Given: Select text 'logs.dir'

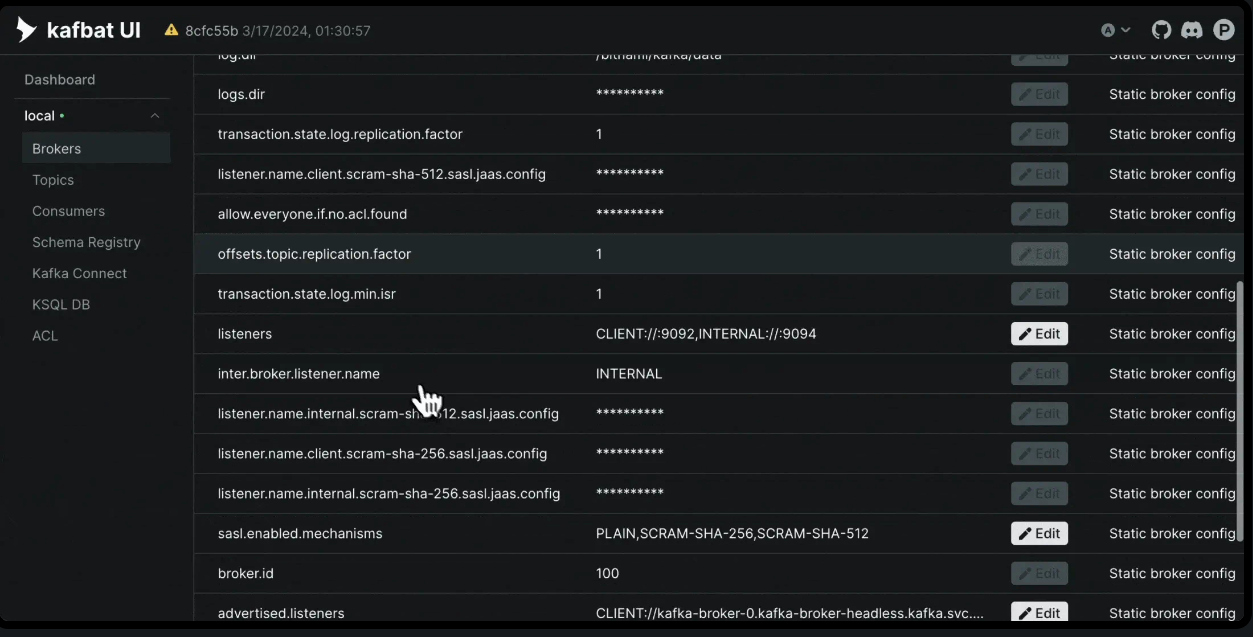Looking at the screenshot, I should [x=241, y=94].
